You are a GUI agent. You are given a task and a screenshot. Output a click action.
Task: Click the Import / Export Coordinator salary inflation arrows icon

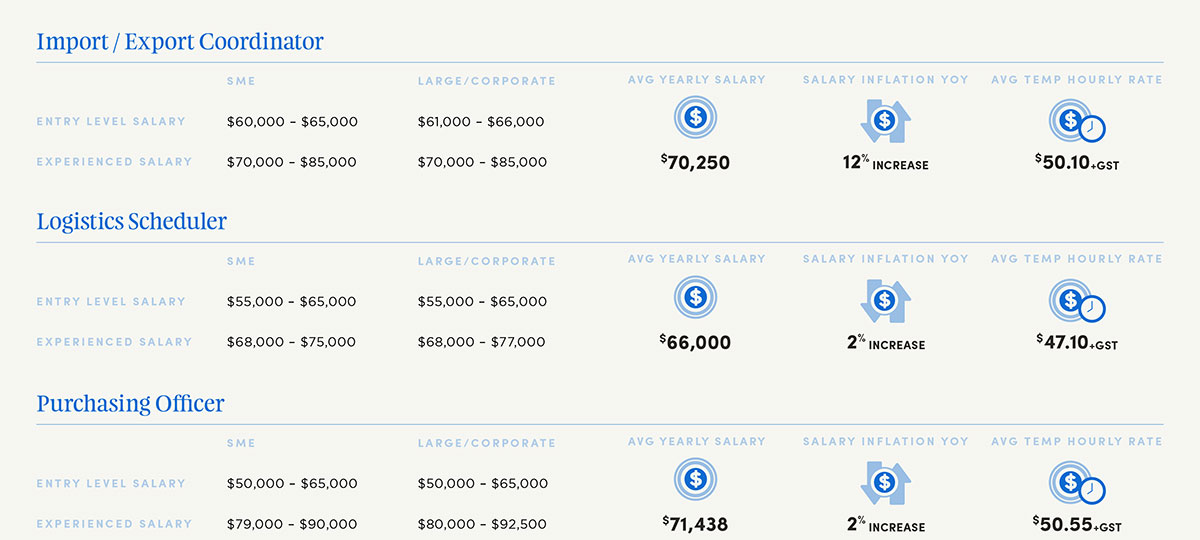(884, 121)
